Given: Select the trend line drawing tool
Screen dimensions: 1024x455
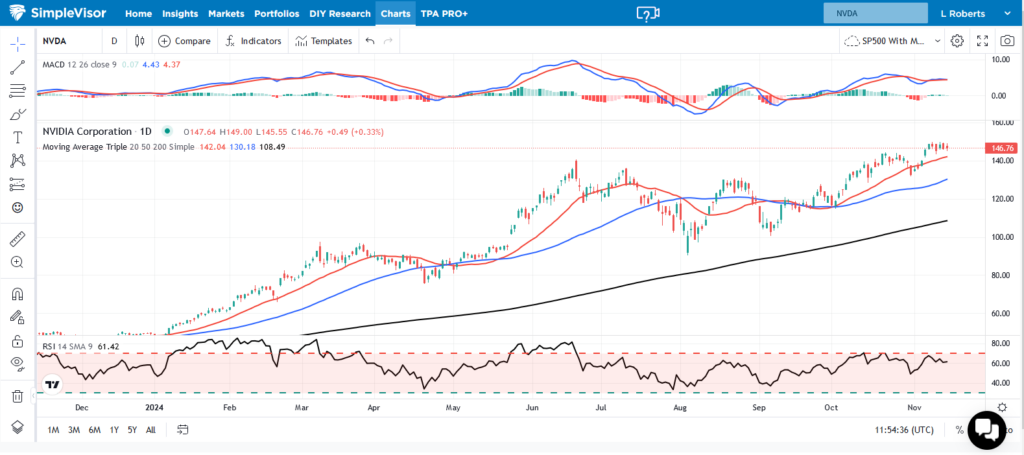Looking at the screenshot, I should 18,66.
